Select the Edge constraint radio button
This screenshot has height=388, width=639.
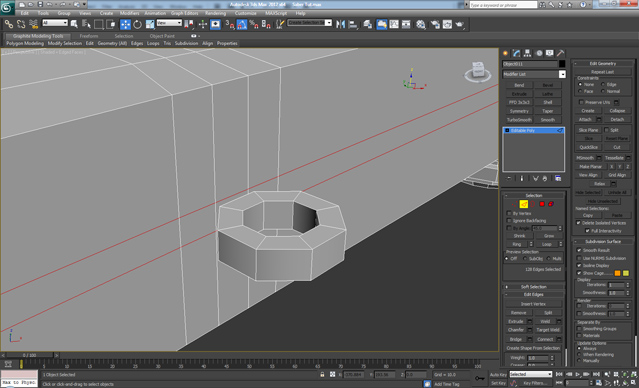[603, 84]
